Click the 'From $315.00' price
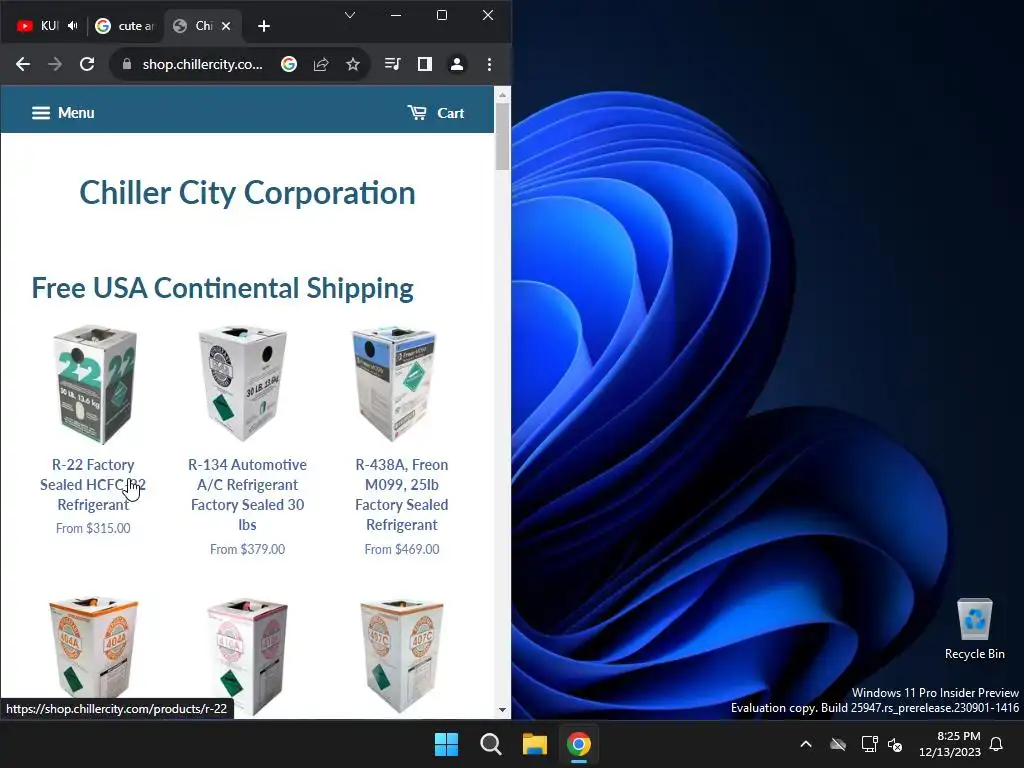 click(x=93, y=528)
